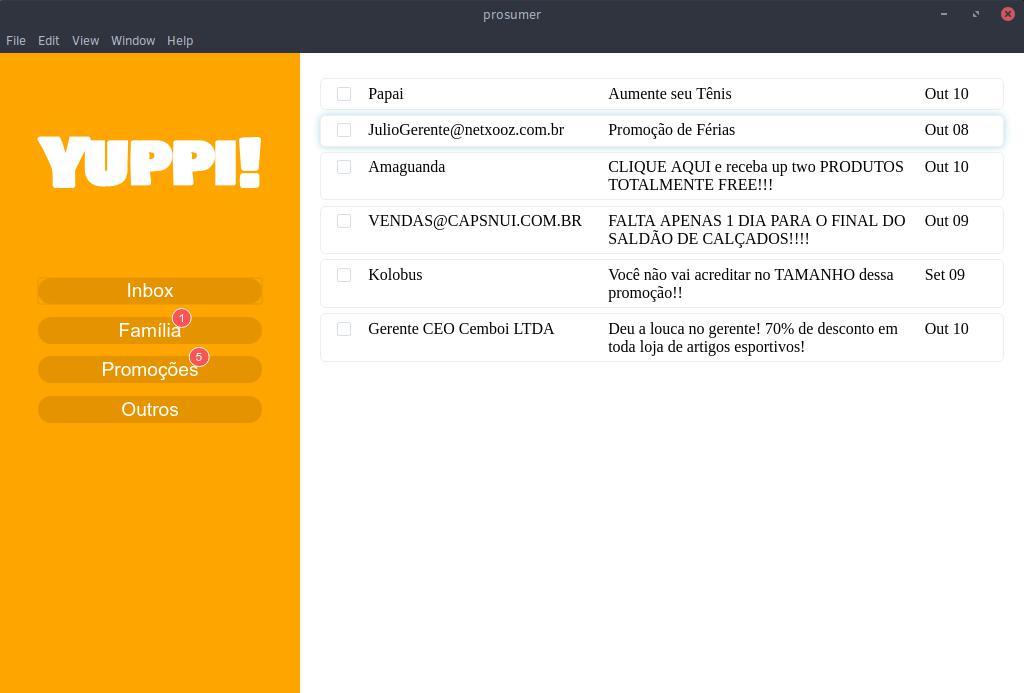Click Out 10 date on Gerente CEO row
1024x693 pixels.
coord(946,329)
